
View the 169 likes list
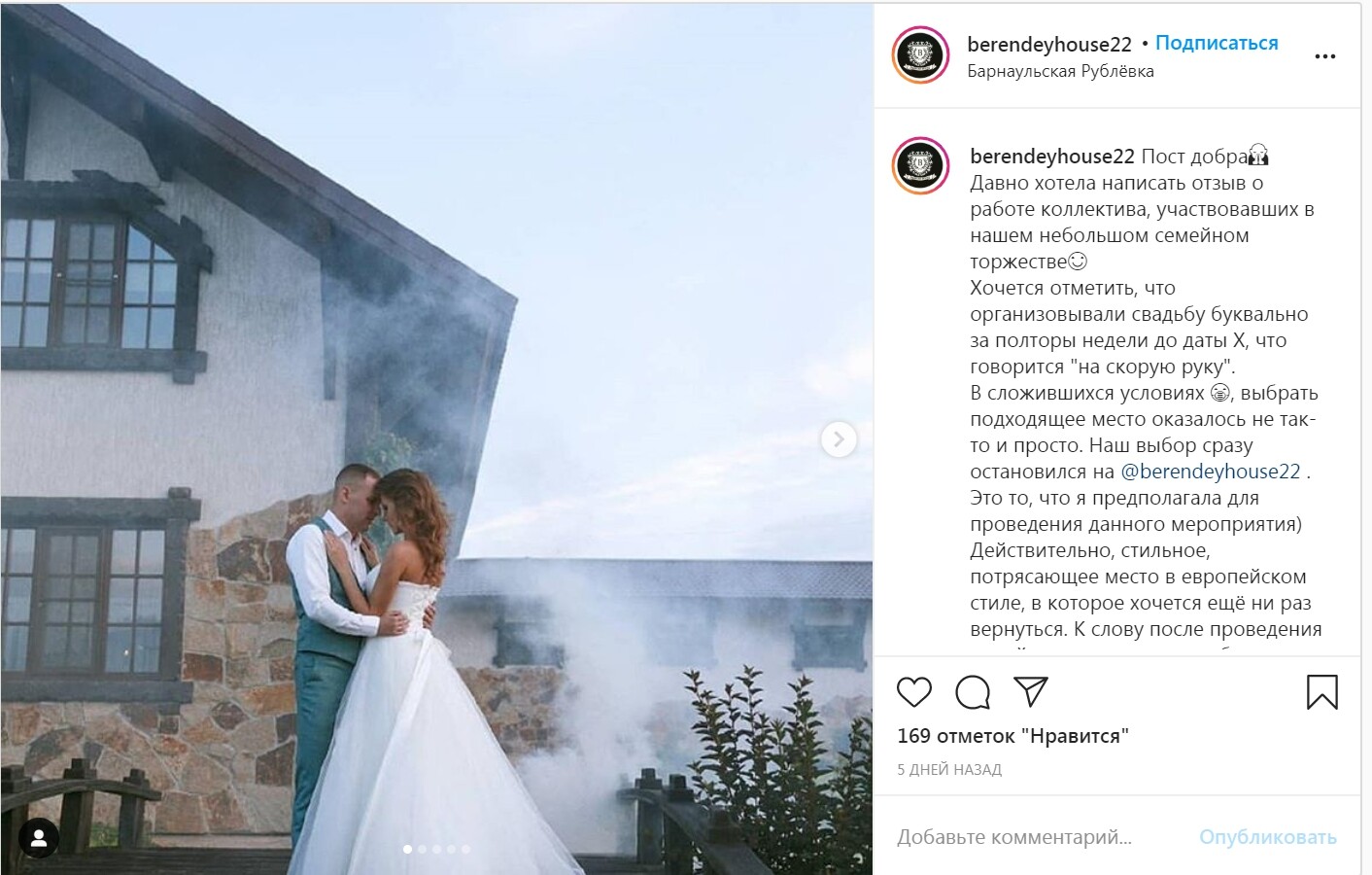(1012, 736)
